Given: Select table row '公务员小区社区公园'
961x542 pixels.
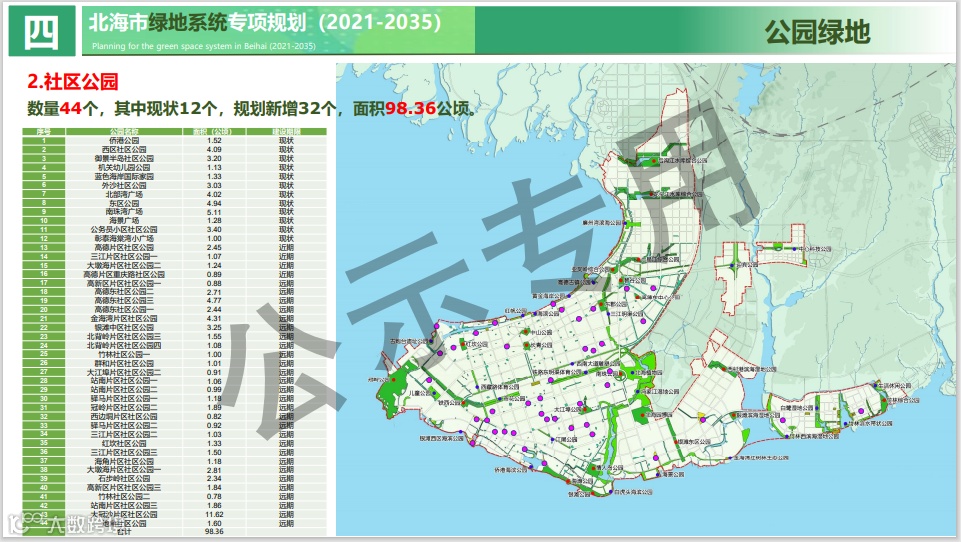Looking at the screenshot, I should [x=175, y=230].
